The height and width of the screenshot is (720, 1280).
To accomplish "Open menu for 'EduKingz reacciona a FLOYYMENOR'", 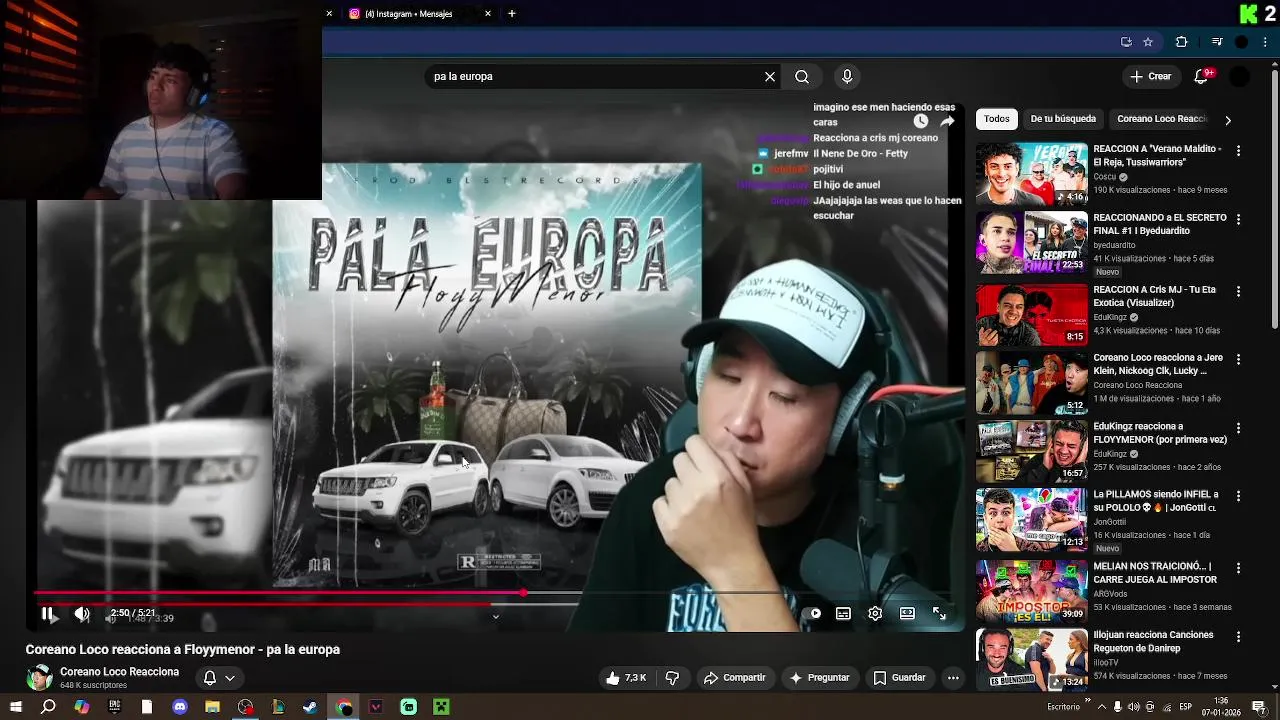I will pos(1238,428).
